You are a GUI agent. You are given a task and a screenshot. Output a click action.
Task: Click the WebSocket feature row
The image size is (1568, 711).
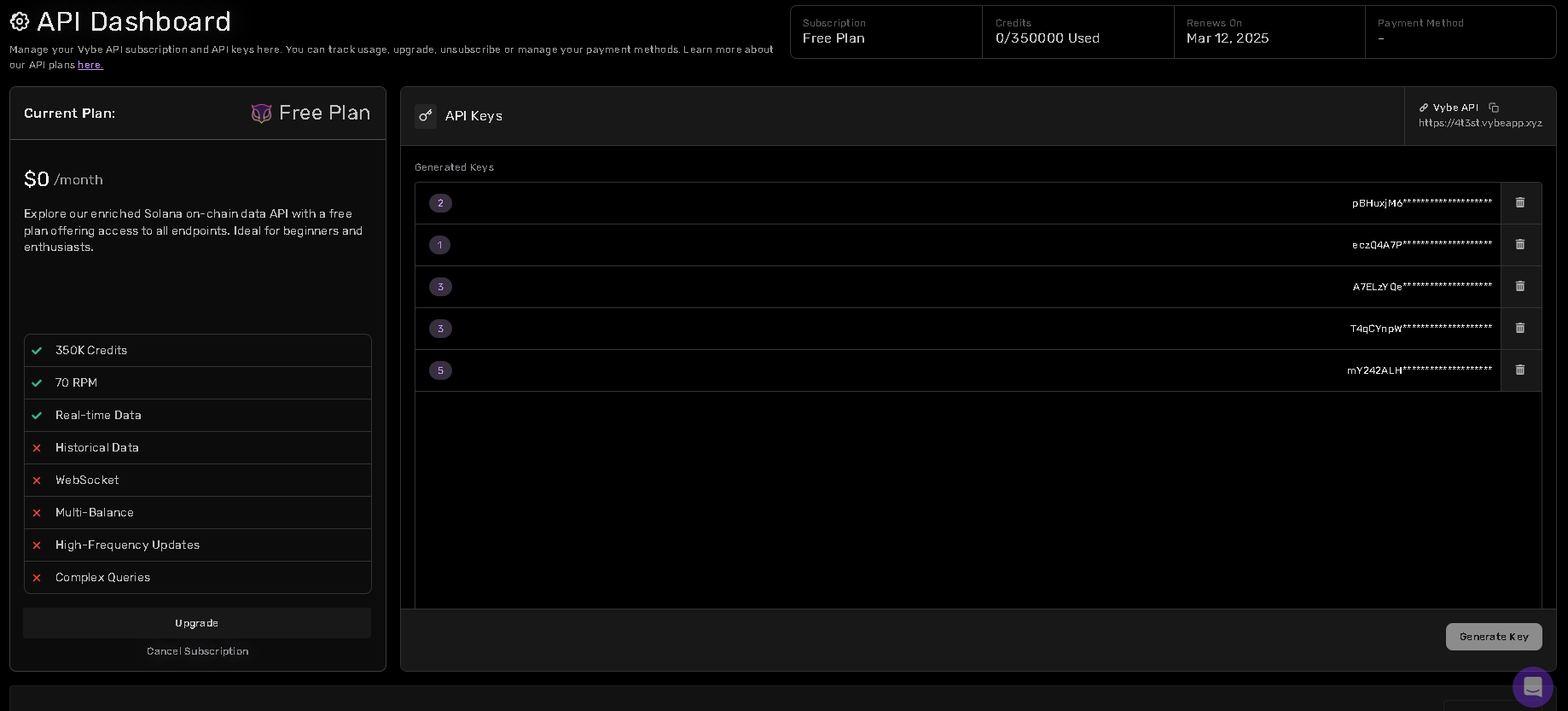click(198, 481)
